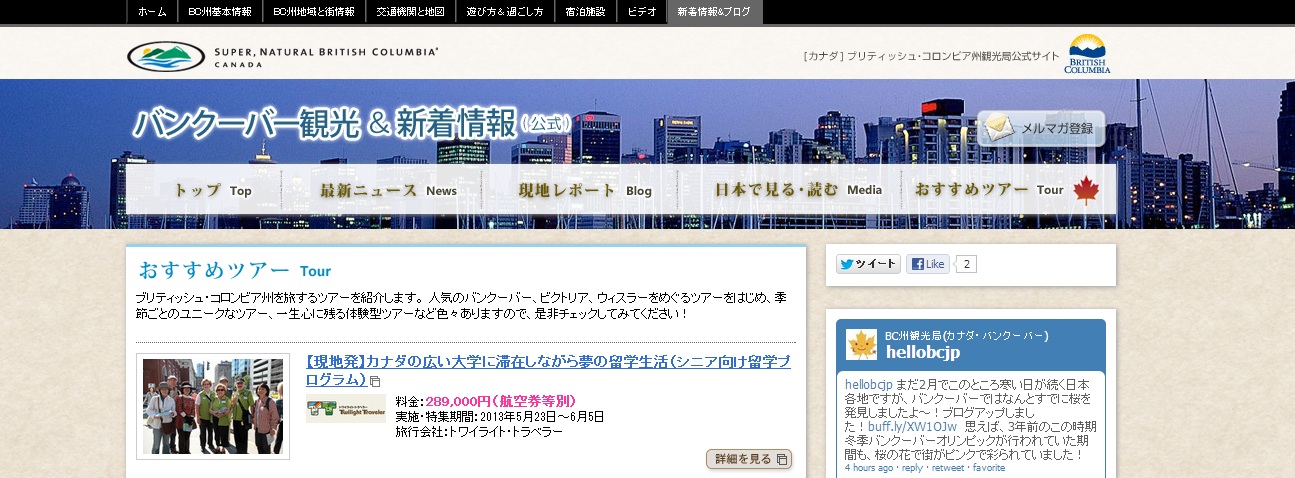Open the 交通機関と地図 menu item

tap(409, 12)
